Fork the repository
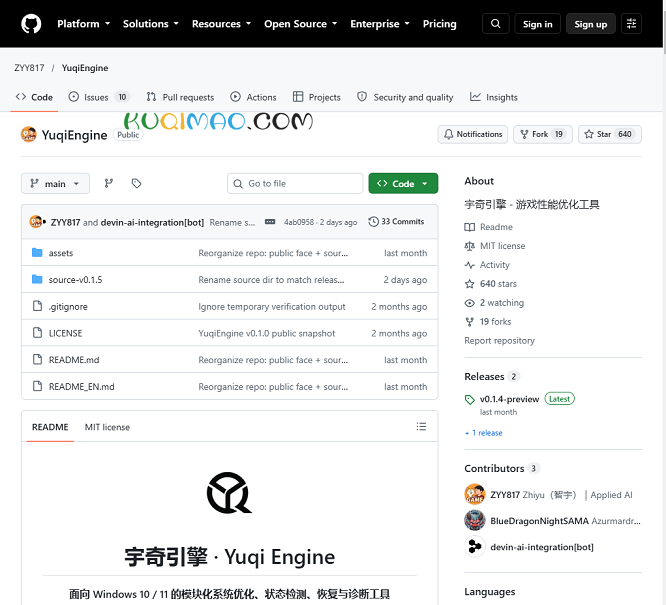This screenshot has height=605, width=666. pos(543,134)
